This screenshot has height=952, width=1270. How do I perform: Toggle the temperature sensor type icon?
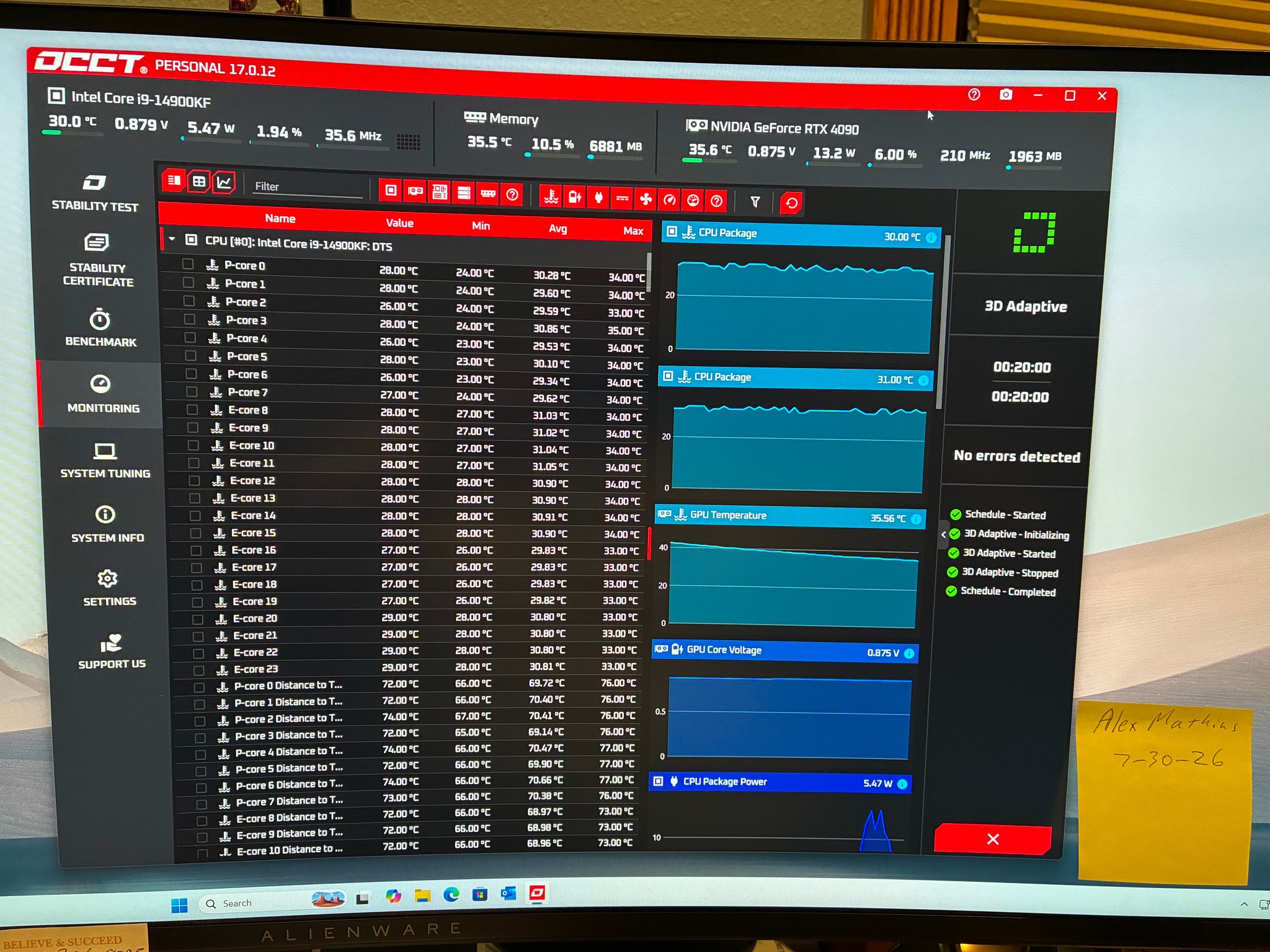click(x=551, y=197)
